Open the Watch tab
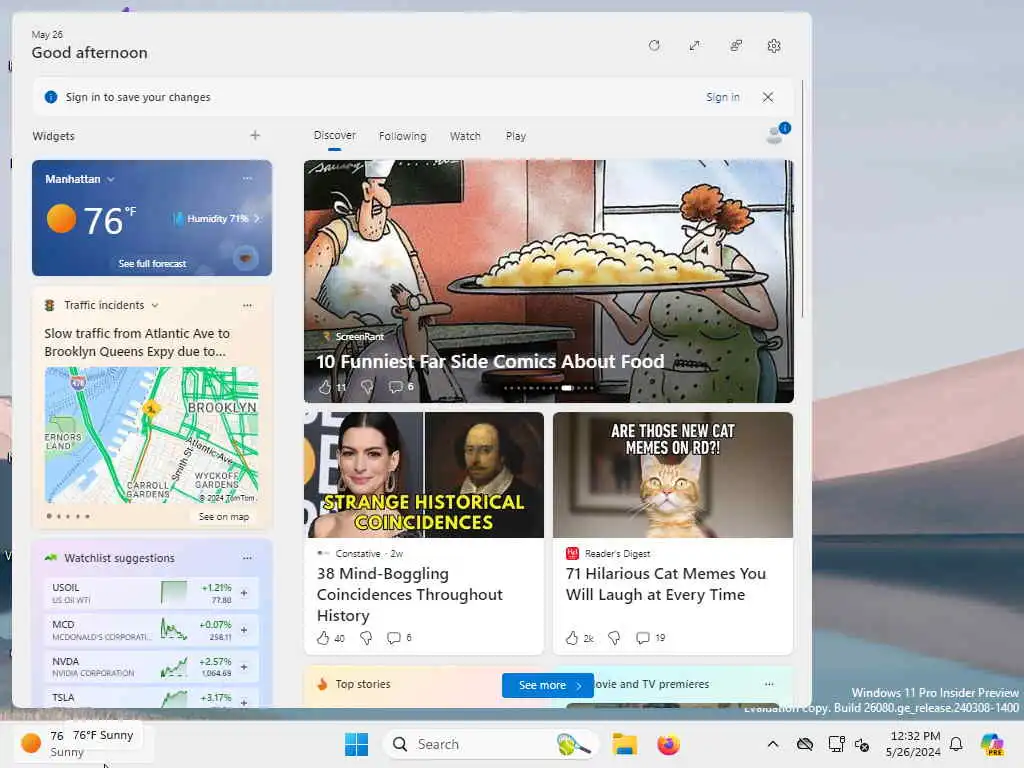1024x768 pixels. tap(465, 136)
